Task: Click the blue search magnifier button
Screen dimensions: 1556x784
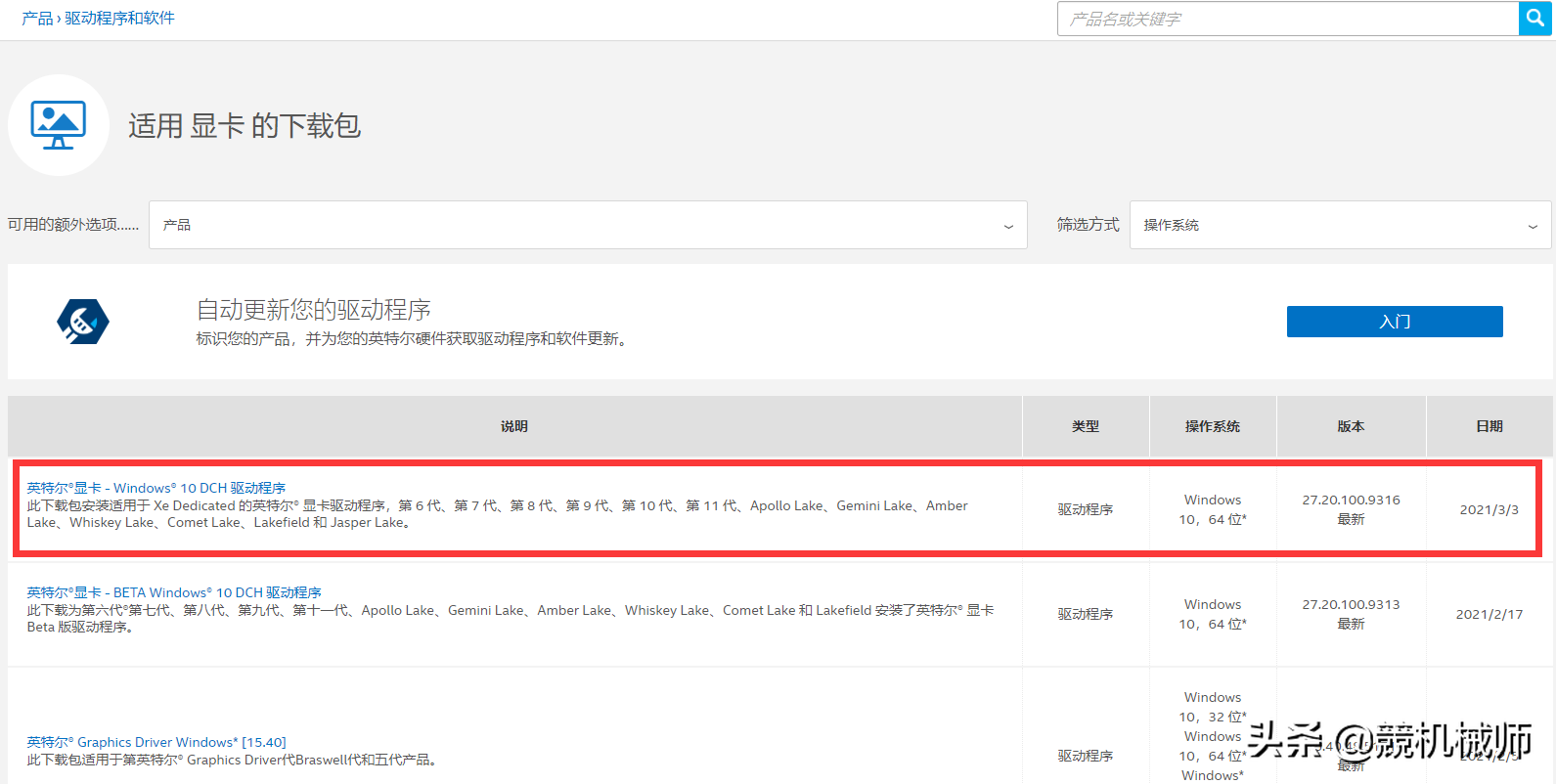Action: click(x=1534, y=19)
